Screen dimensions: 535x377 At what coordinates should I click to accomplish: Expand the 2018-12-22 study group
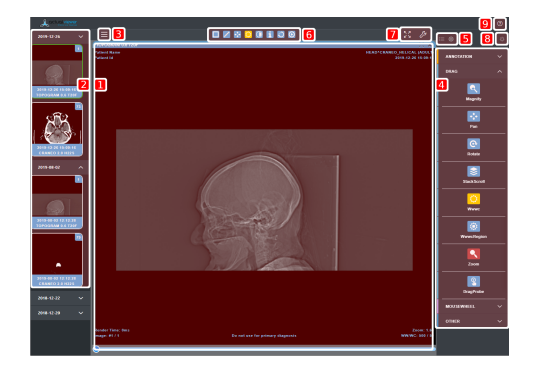point(60,298)
